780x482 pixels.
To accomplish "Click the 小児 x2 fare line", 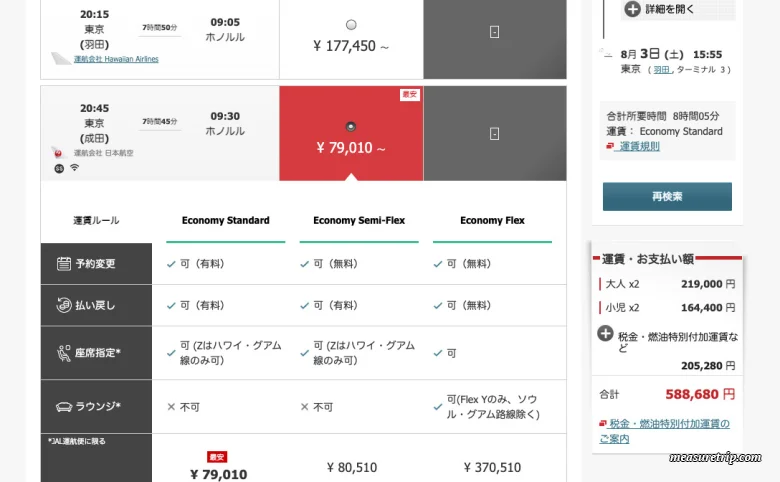I will 667,308.
